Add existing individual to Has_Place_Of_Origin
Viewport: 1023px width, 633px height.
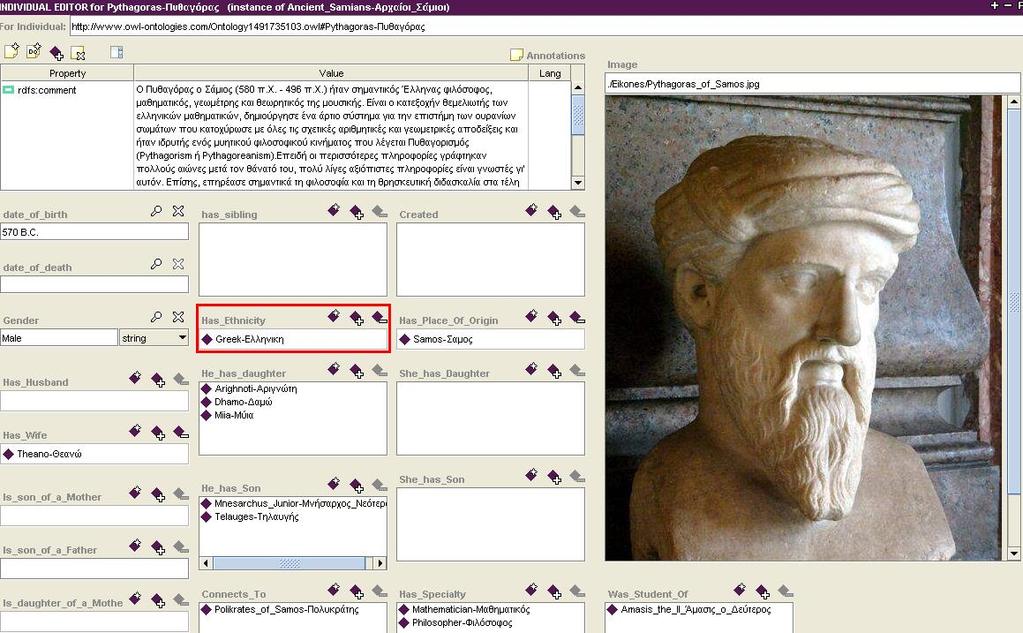(554, 318)
